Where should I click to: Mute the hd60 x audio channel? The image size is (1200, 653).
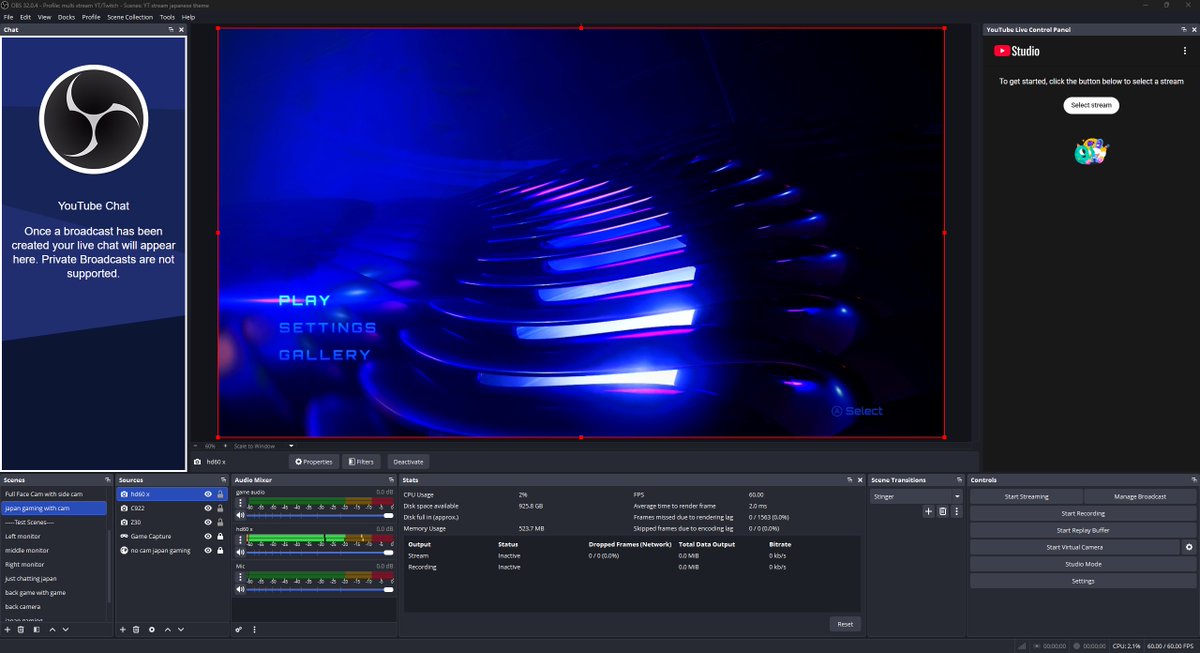tap(240, 552)
